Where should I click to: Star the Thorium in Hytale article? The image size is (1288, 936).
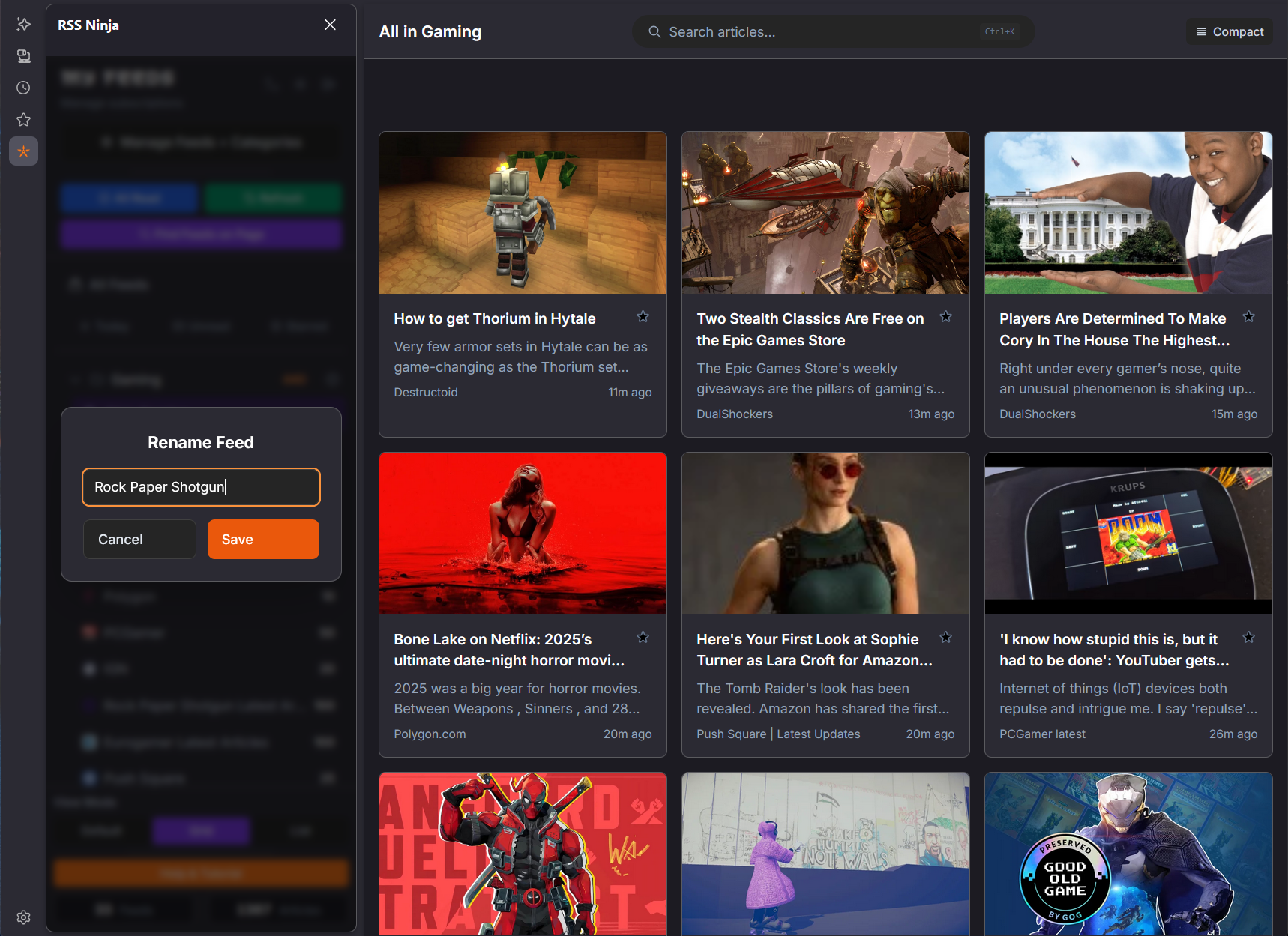pyautogui.click(x=643, y=317)
